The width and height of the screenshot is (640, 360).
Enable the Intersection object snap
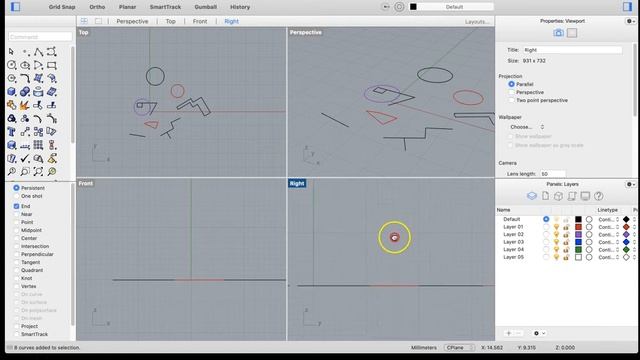pyautogui.click(x=16, y=246)
